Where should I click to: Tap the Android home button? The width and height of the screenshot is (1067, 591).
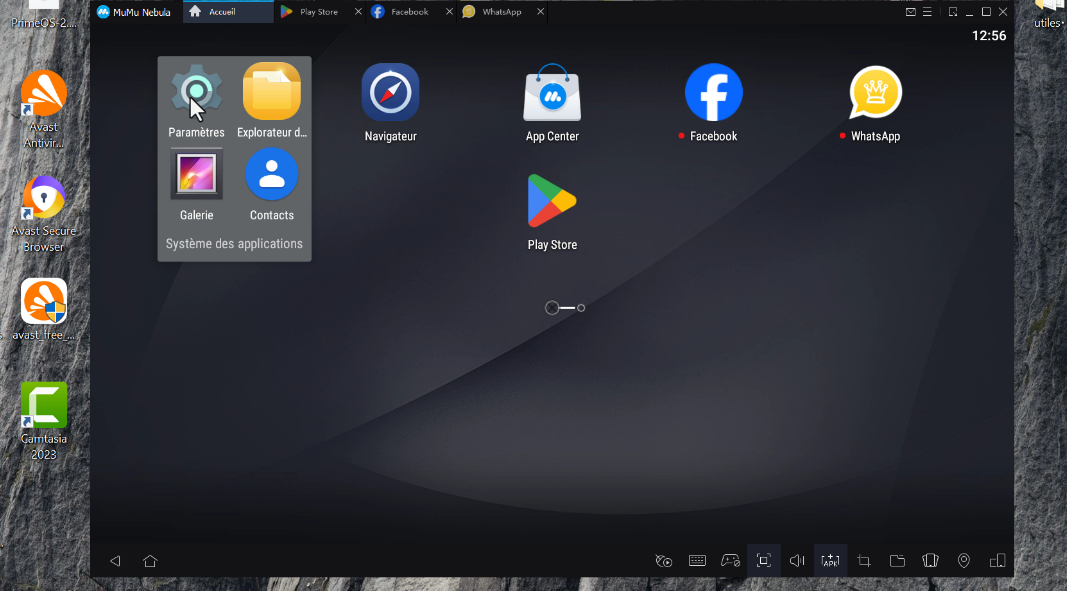[150, 561]
